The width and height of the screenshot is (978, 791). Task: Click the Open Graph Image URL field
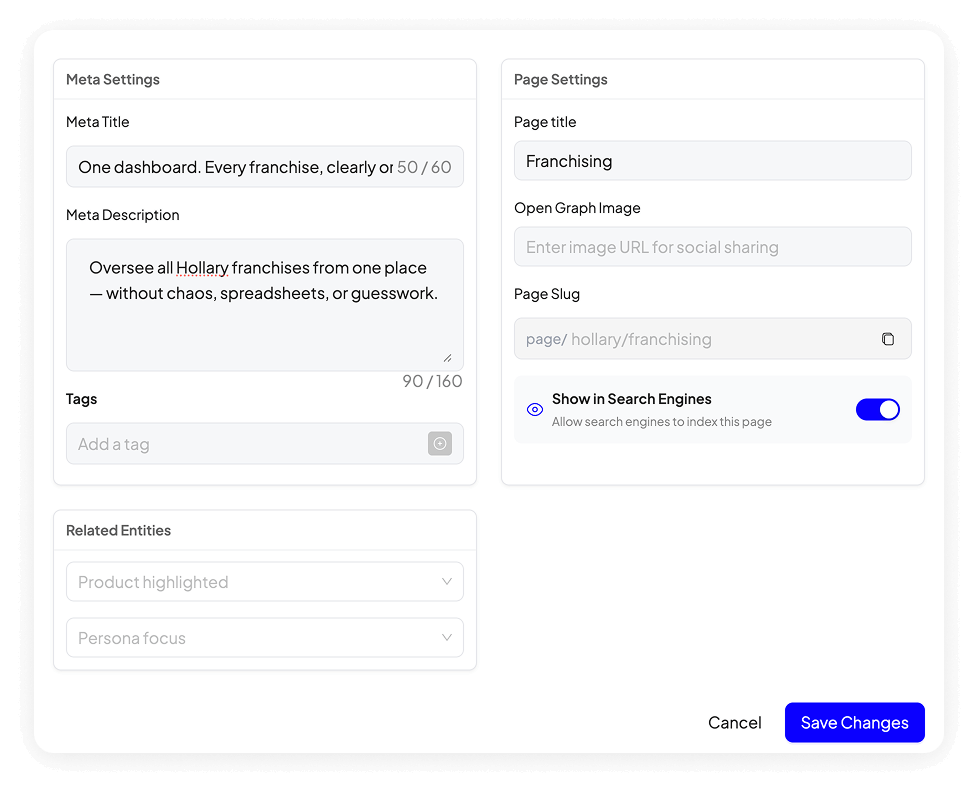click(x=712, y=247)
